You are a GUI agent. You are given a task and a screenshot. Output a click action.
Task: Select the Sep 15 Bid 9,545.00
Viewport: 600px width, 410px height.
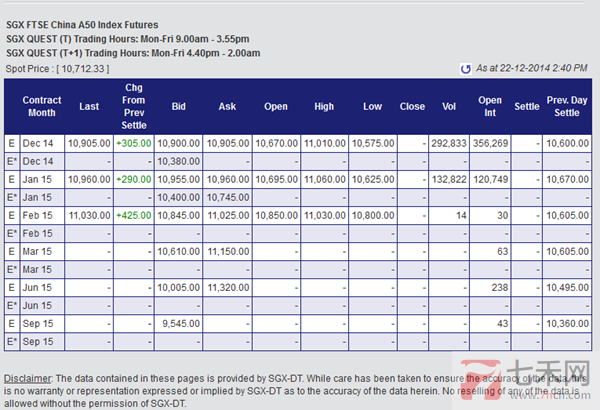181,323
